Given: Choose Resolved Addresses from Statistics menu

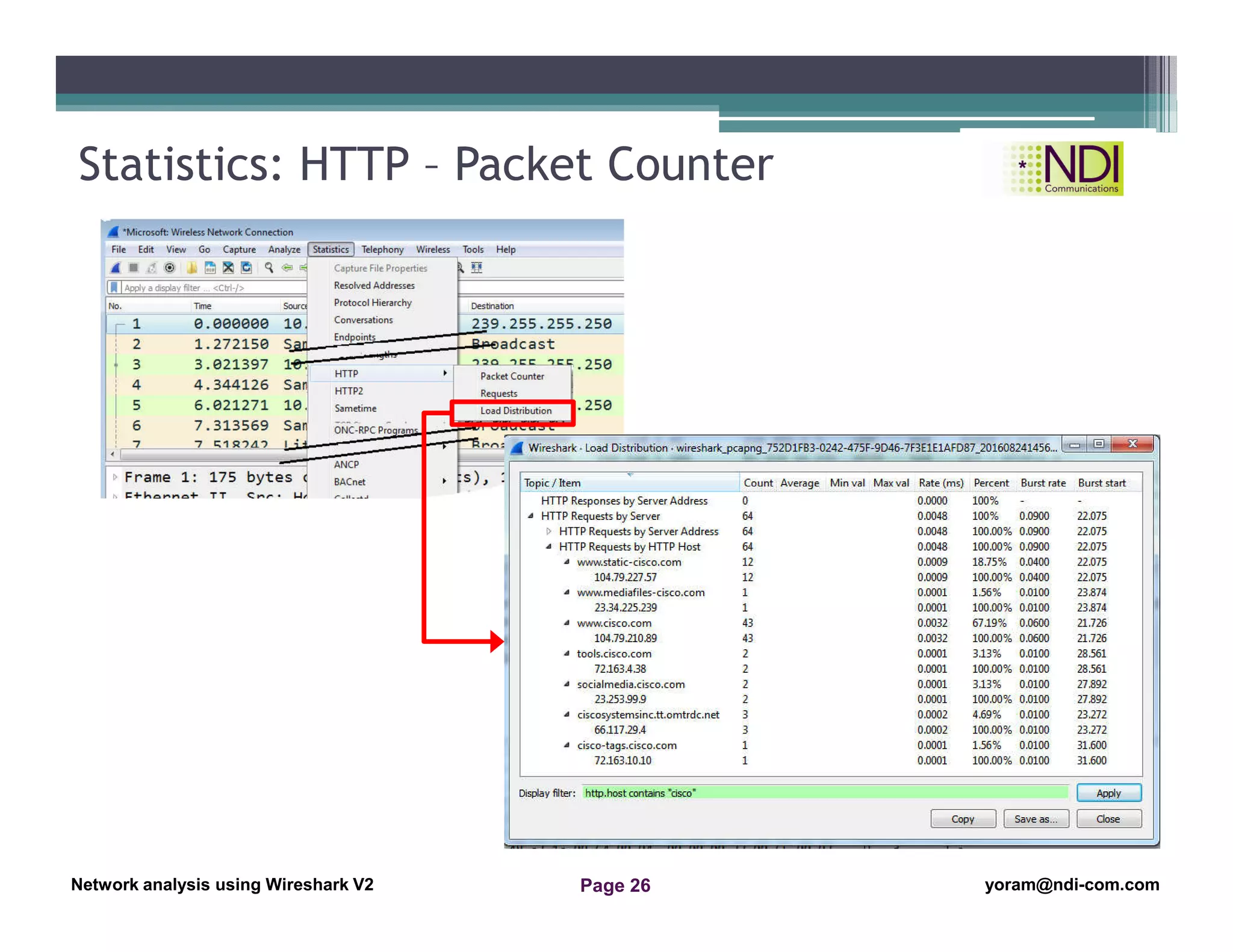Looking at the screenshot, I should pyautogui.click(x=374, y=285).
